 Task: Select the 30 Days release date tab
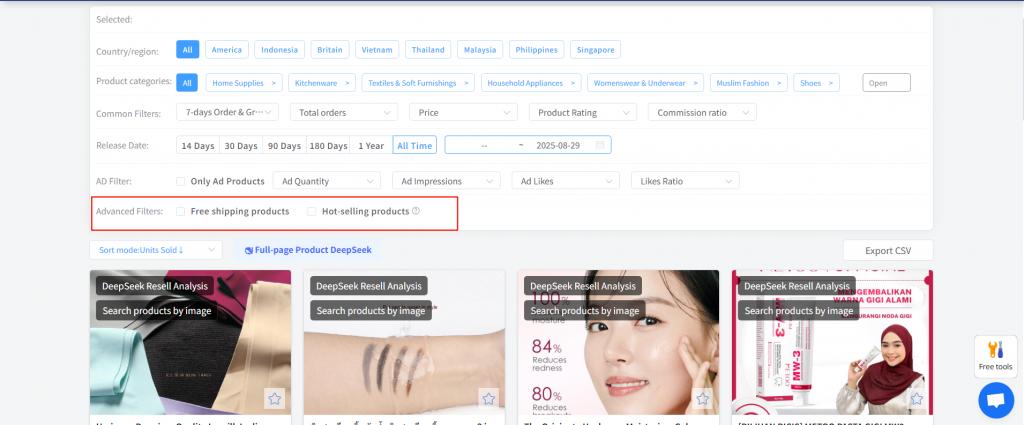coord(240,145)
